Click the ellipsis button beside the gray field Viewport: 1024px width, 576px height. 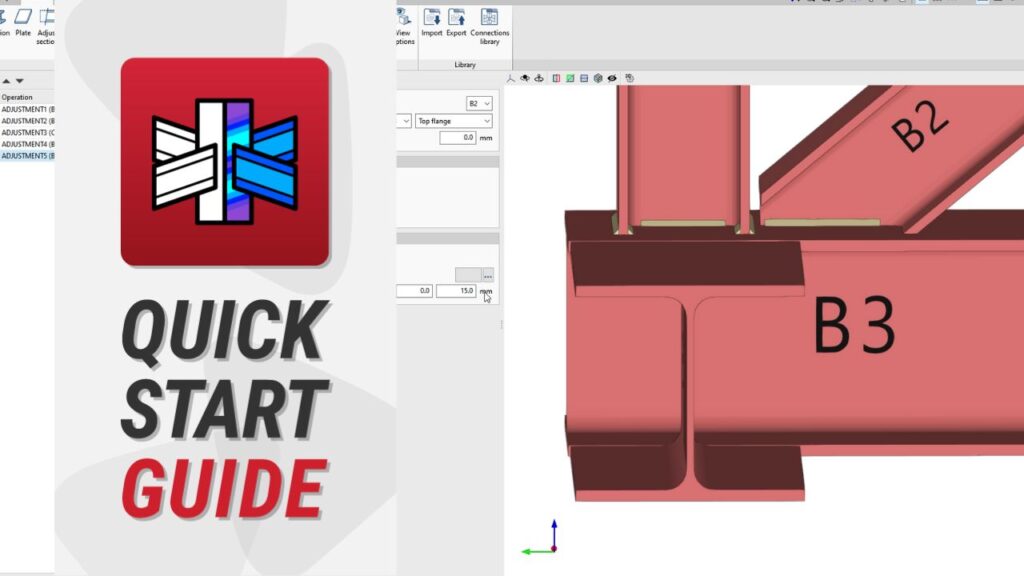coord(488,274)
